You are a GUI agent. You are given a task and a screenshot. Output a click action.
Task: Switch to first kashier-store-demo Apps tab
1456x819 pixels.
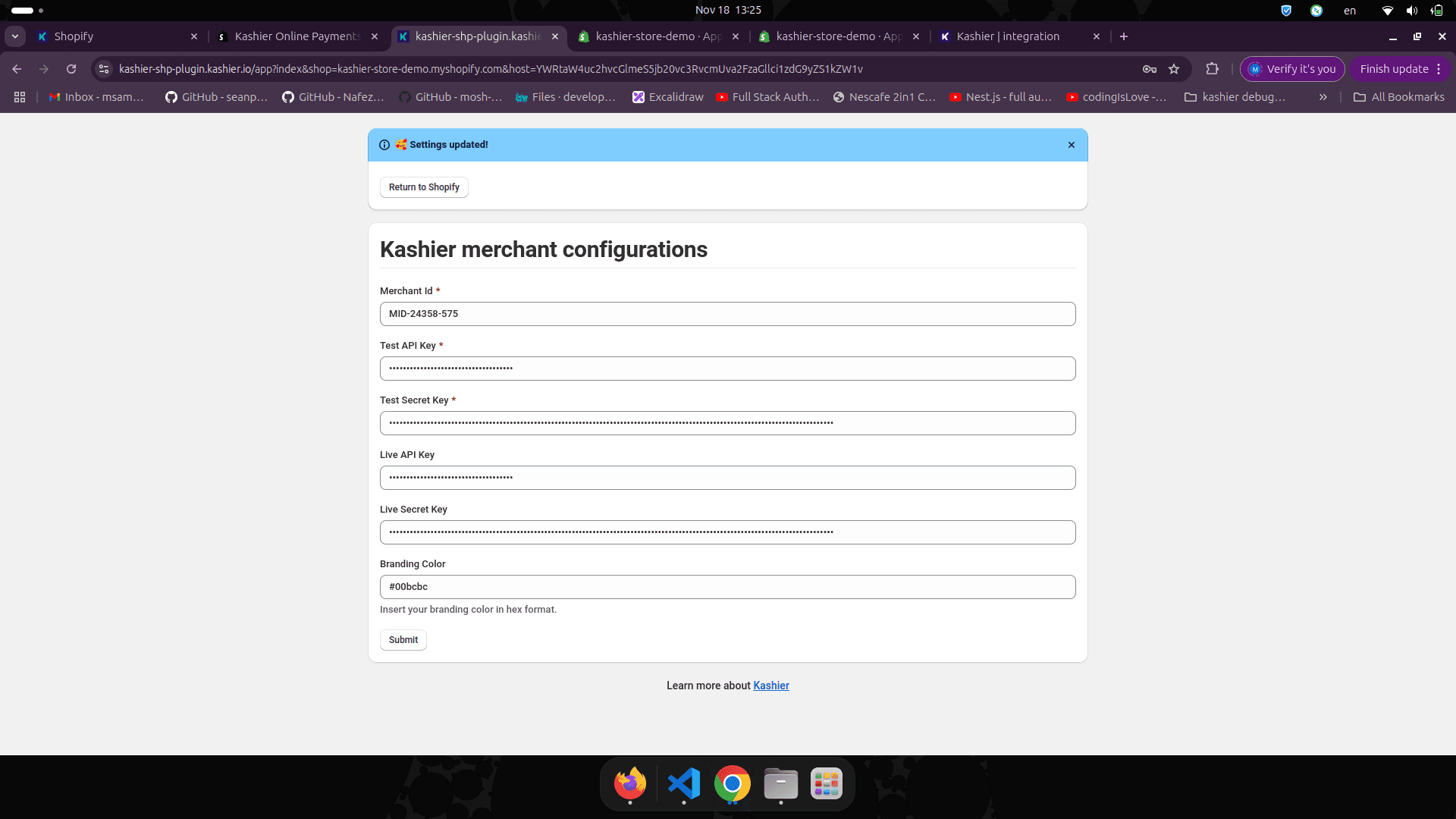pos(657,36)
